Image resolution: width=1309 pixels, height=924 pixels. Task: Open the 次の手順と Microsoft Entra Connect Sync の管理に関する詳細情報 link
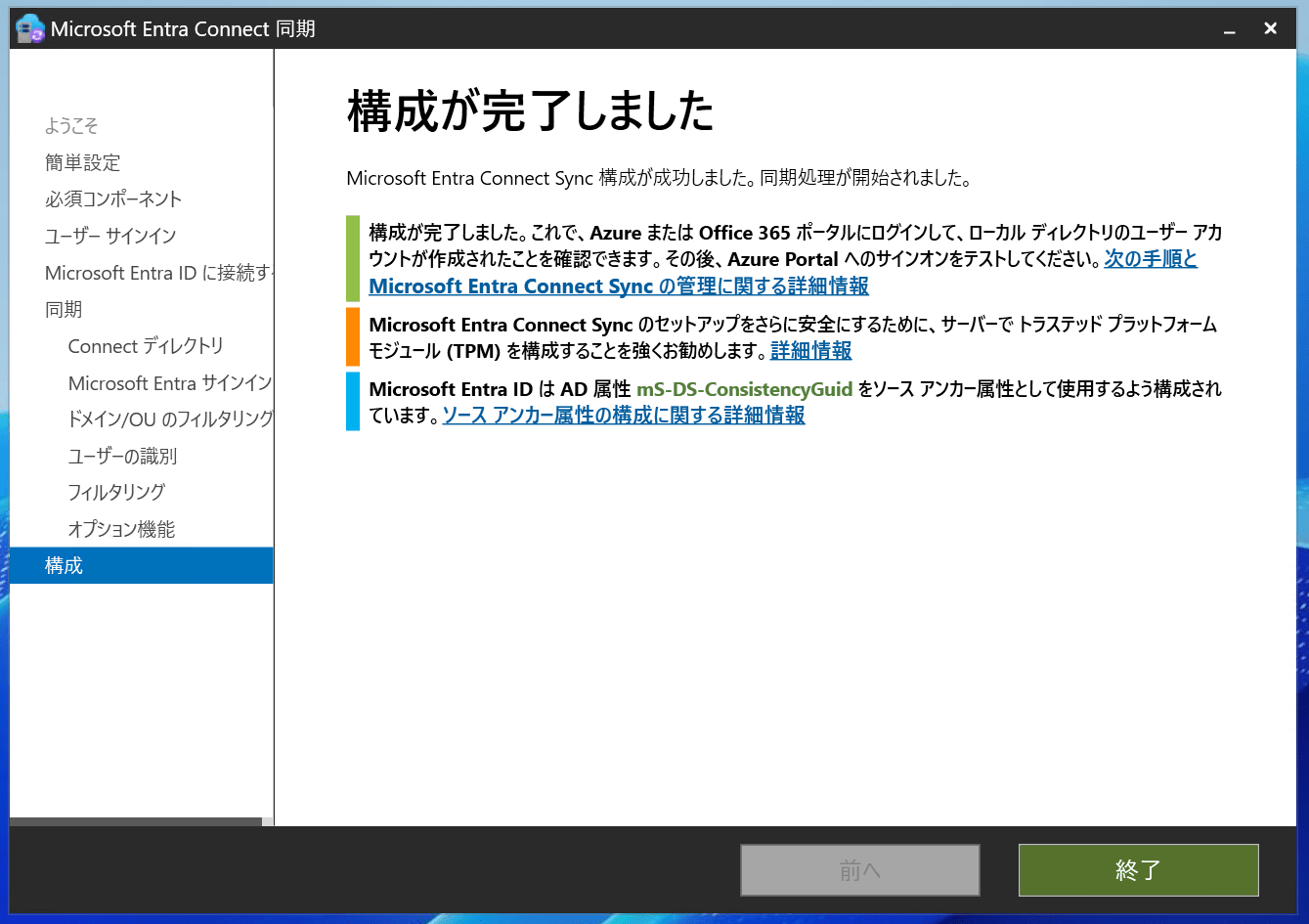coord(619,286)
